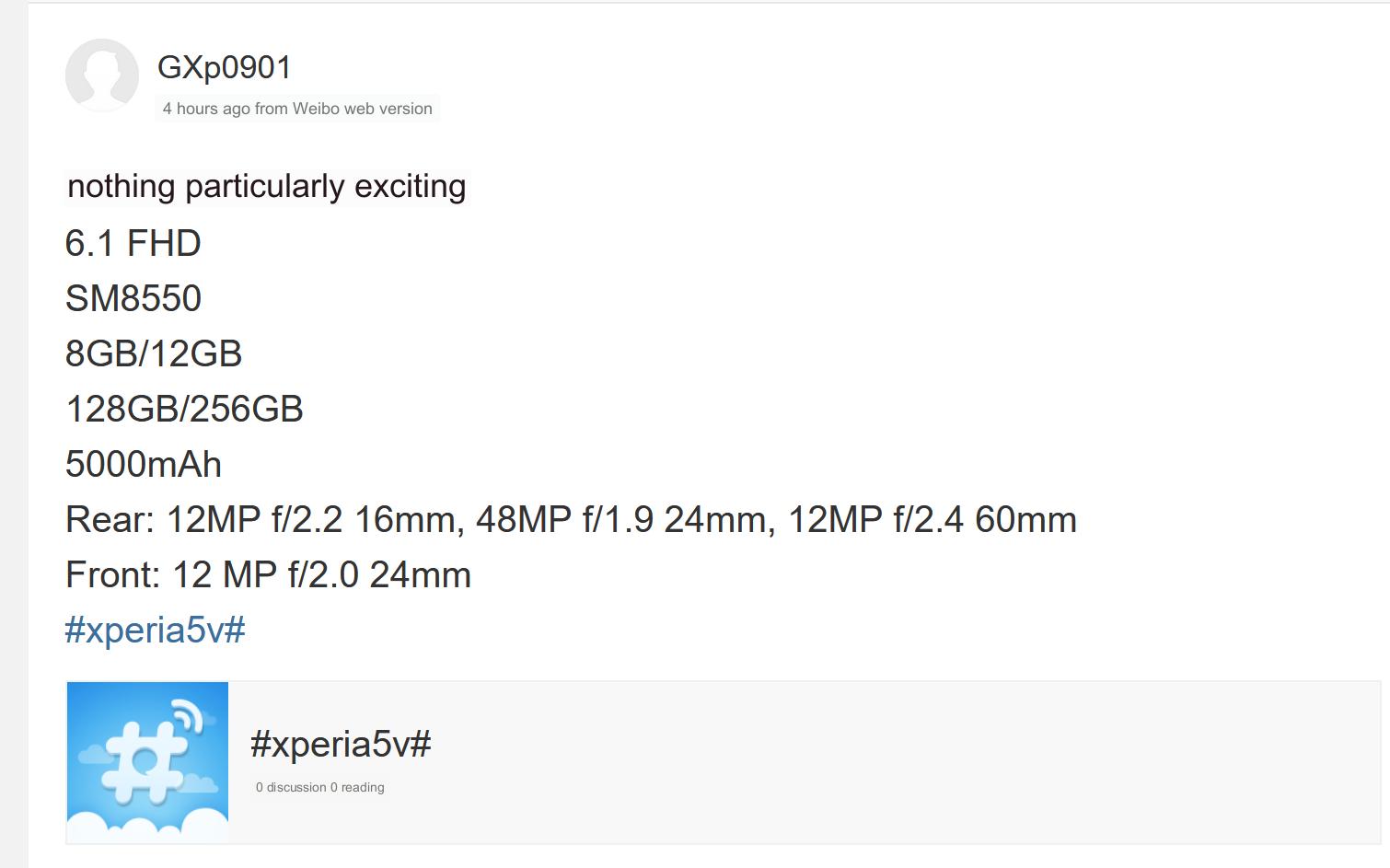The width and height of the screenshot is (1390, 868).
Task: Click the "4 hours ago" timestamp
Action: coord(205,109)
